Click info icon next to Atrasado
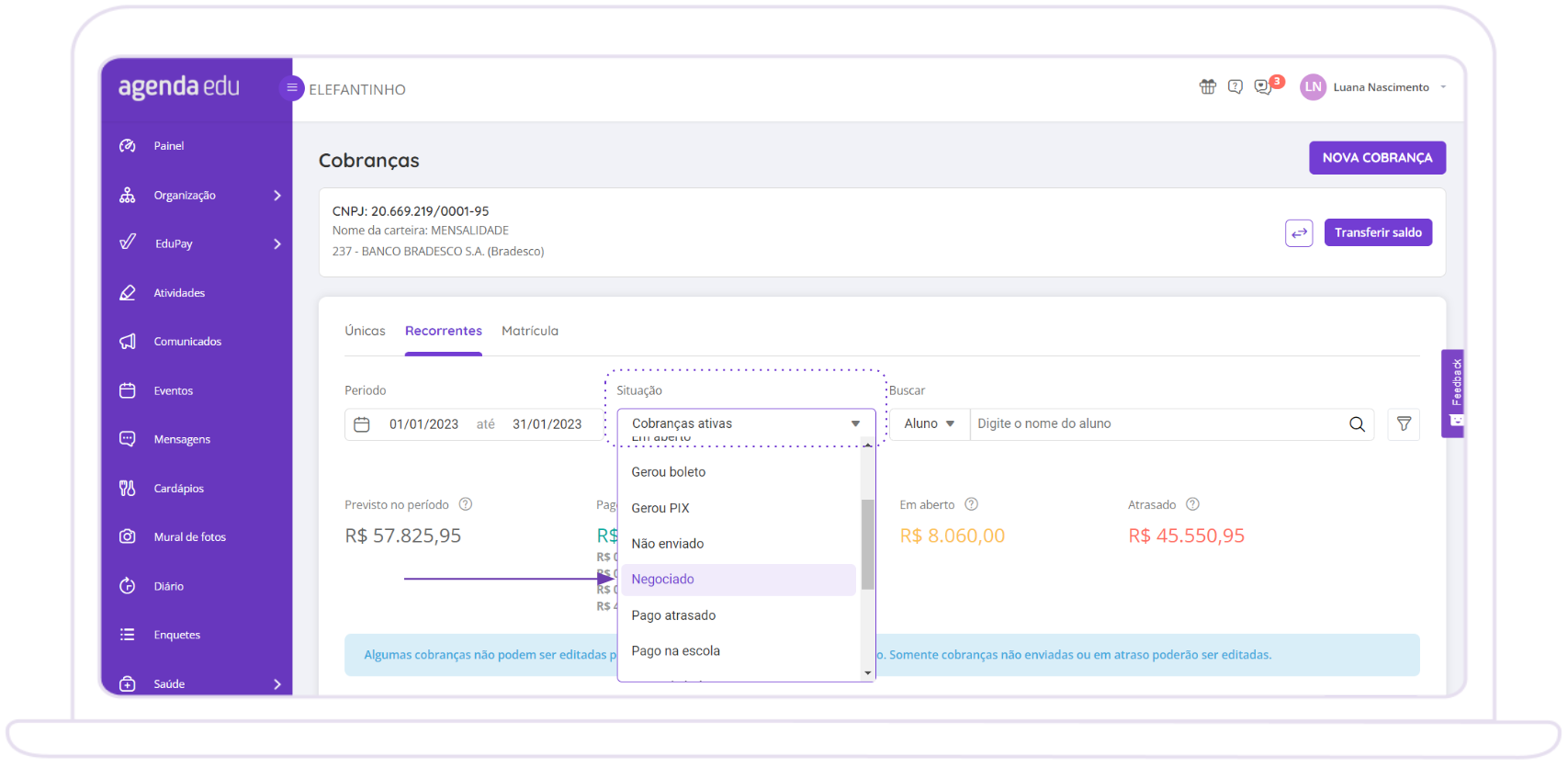This screenshot has height=767, width=1568. (1192, 504)
